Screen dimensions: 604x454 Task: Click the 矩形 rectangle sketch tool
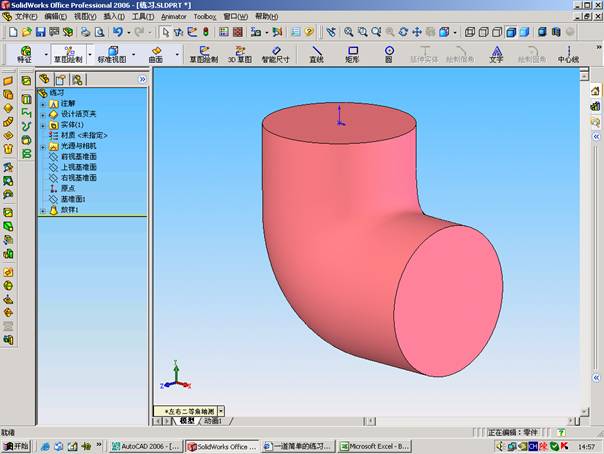click(352, 54)
